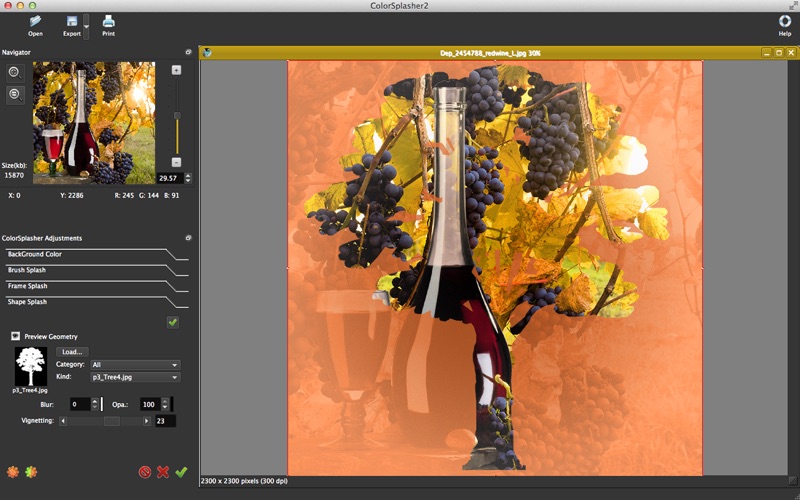Screen dimensions: 800x500
Task: Maximize the image document window
Action: coord(779,53)
